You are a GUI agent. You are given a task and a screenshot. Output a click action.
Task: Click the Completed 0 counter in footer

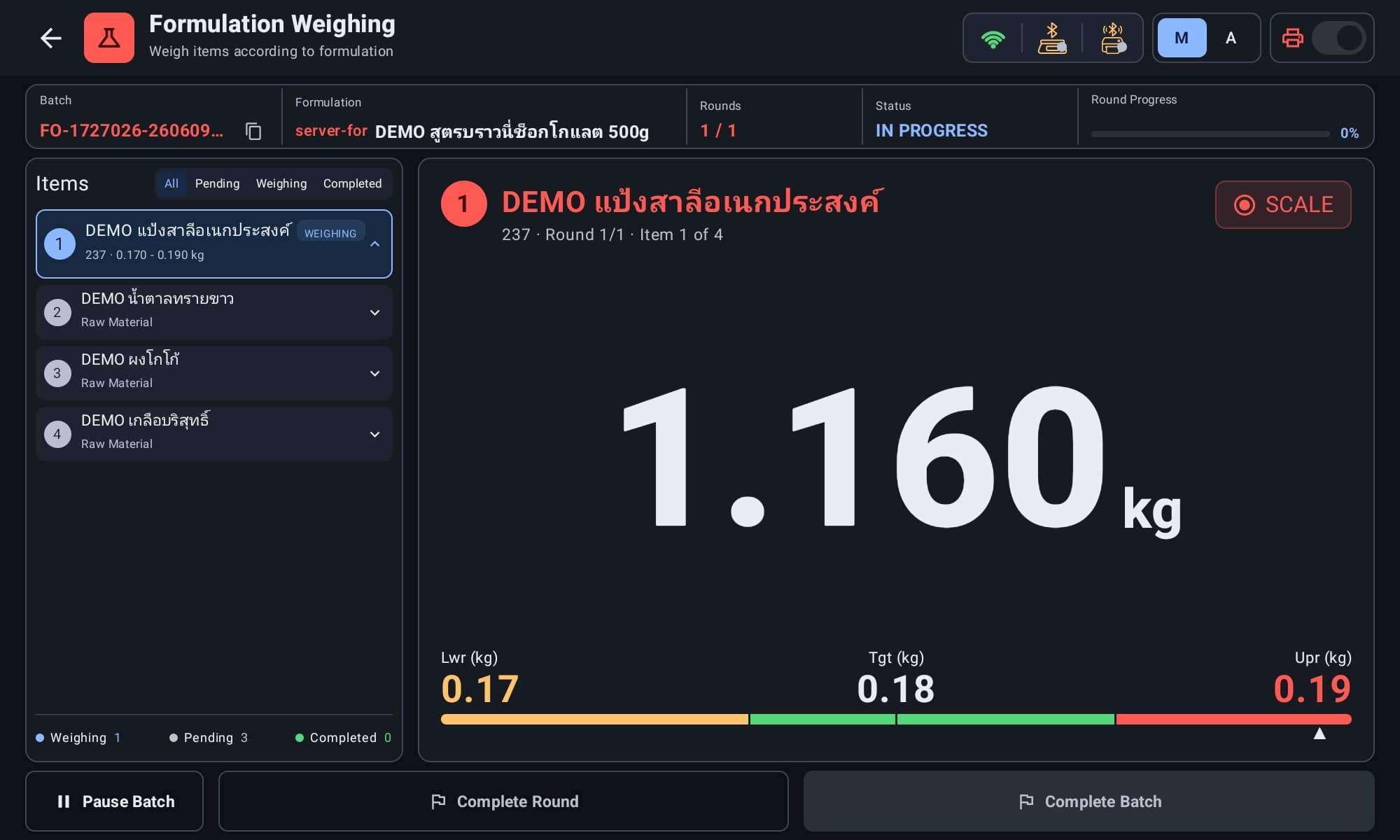(344, 738)
